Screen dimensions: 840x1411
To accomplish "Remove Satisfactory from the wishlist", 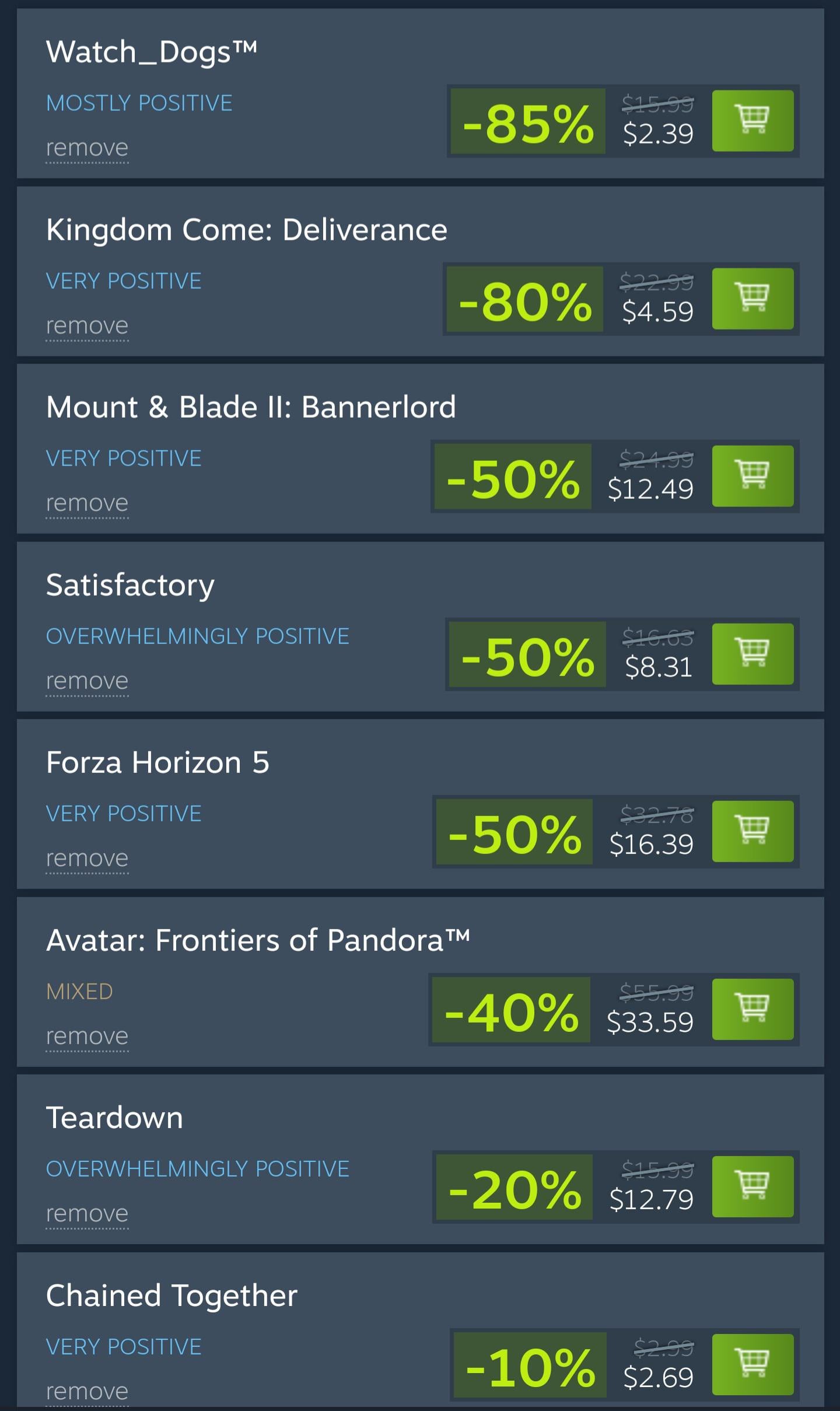I will [x=87, y=681].
